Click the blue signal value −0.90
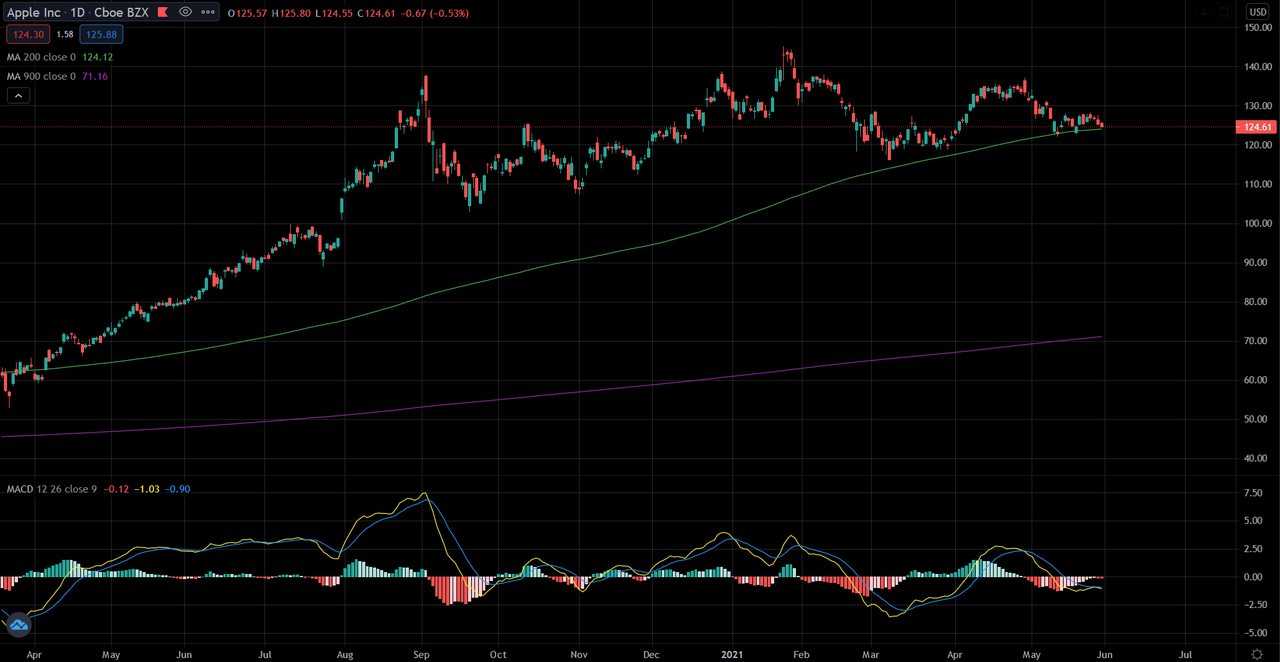The height and width of the screenshot is (662, 1280). 178,489
